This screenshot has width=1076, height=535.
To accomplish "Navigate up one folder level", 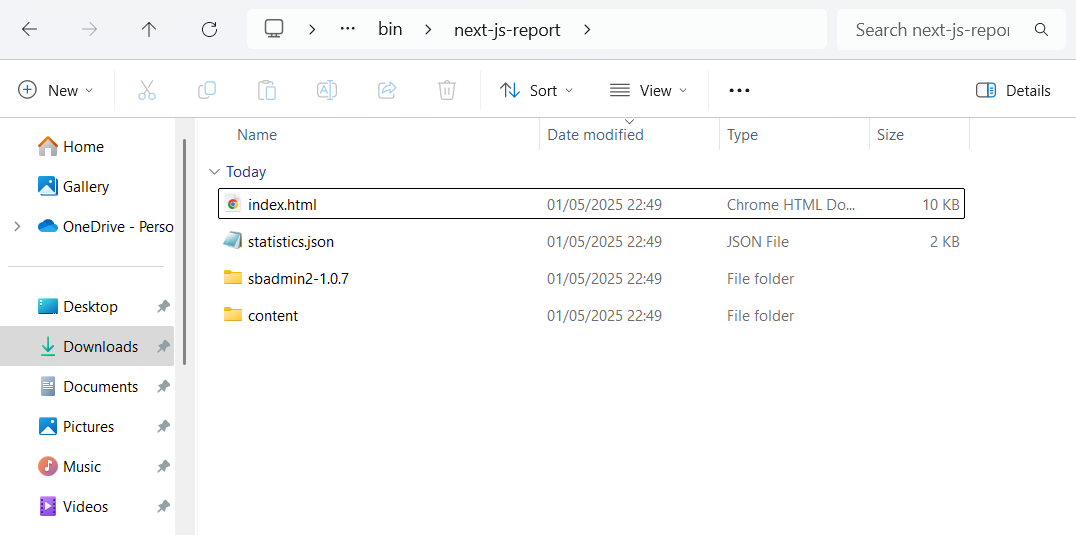I will point(149,29).
